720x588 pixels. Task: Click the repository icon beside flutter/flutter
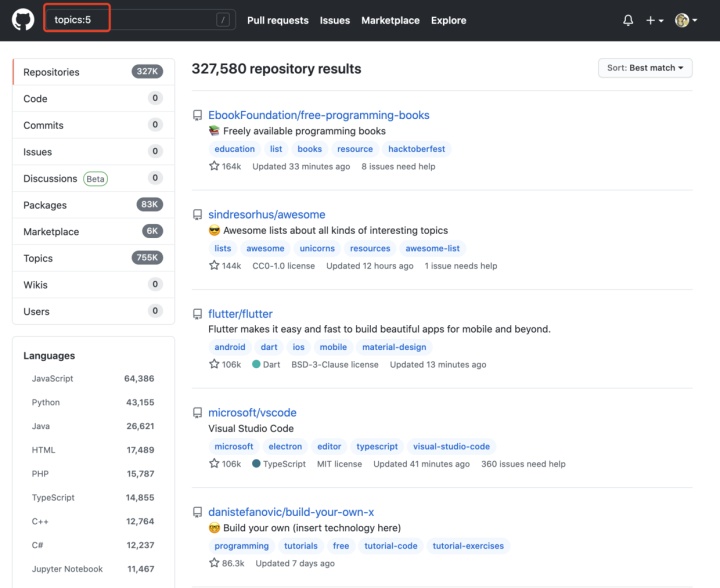pos(197,314)
